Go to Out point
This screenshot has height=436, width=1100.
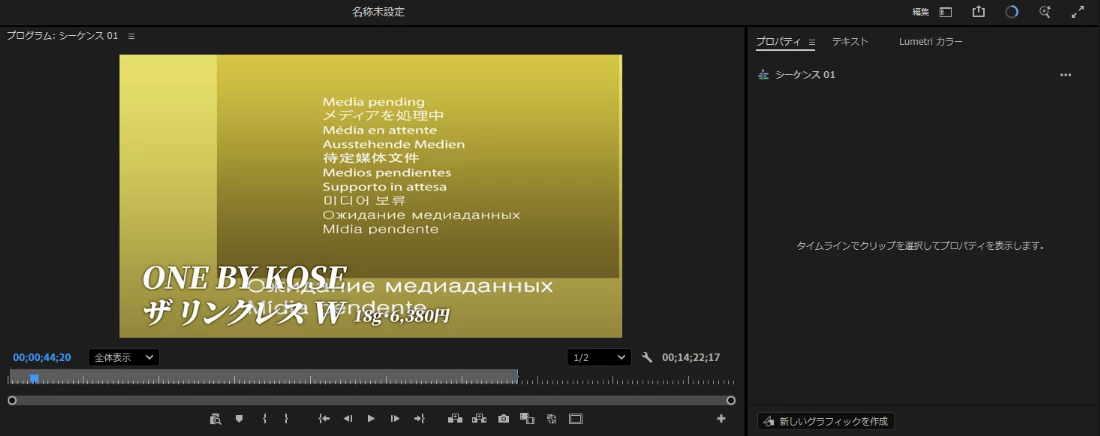pyautogui.click(x=419, y=419)
